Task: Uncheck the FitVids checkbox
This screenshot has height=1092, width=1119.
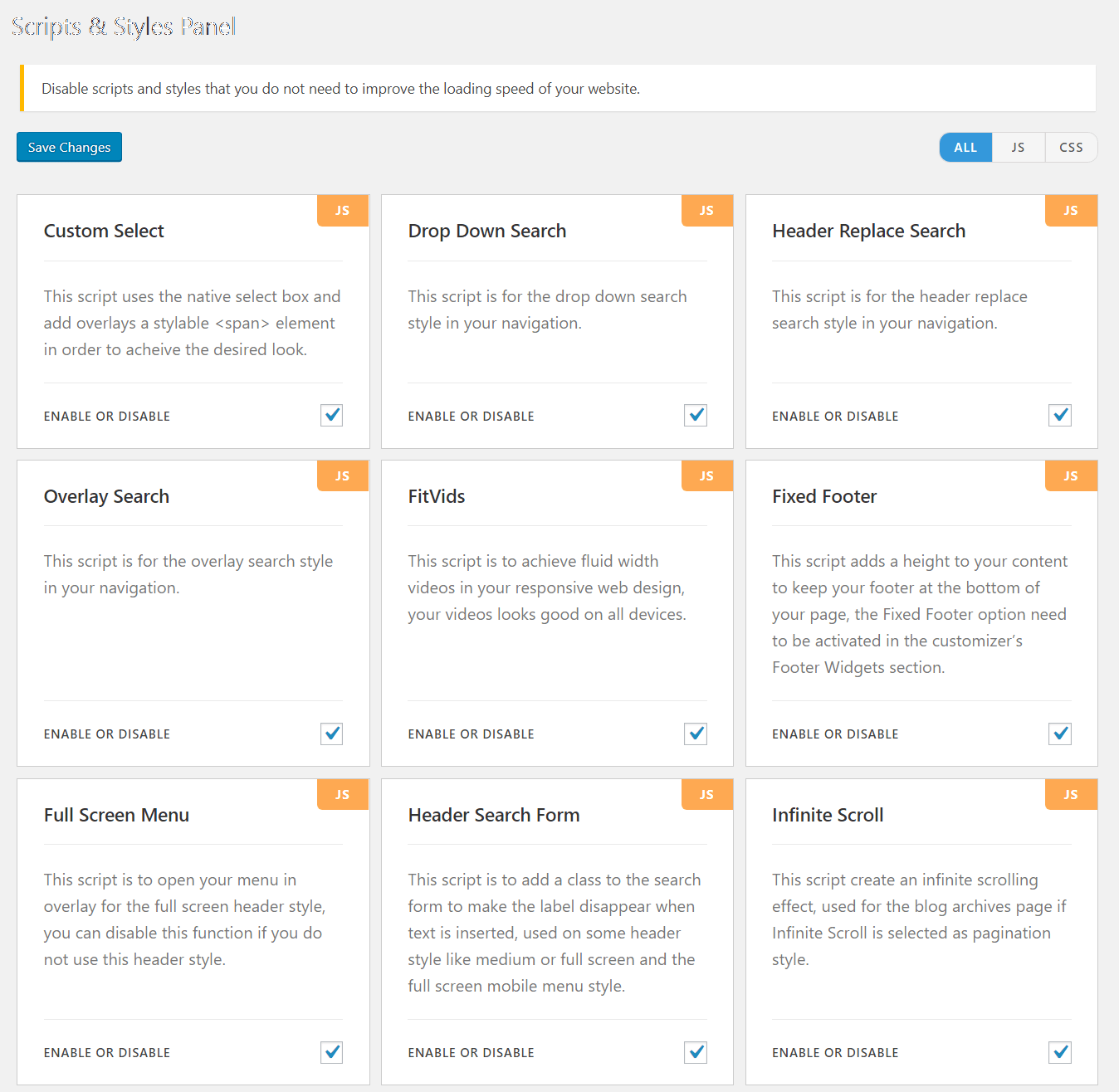Action: point(696,734)
